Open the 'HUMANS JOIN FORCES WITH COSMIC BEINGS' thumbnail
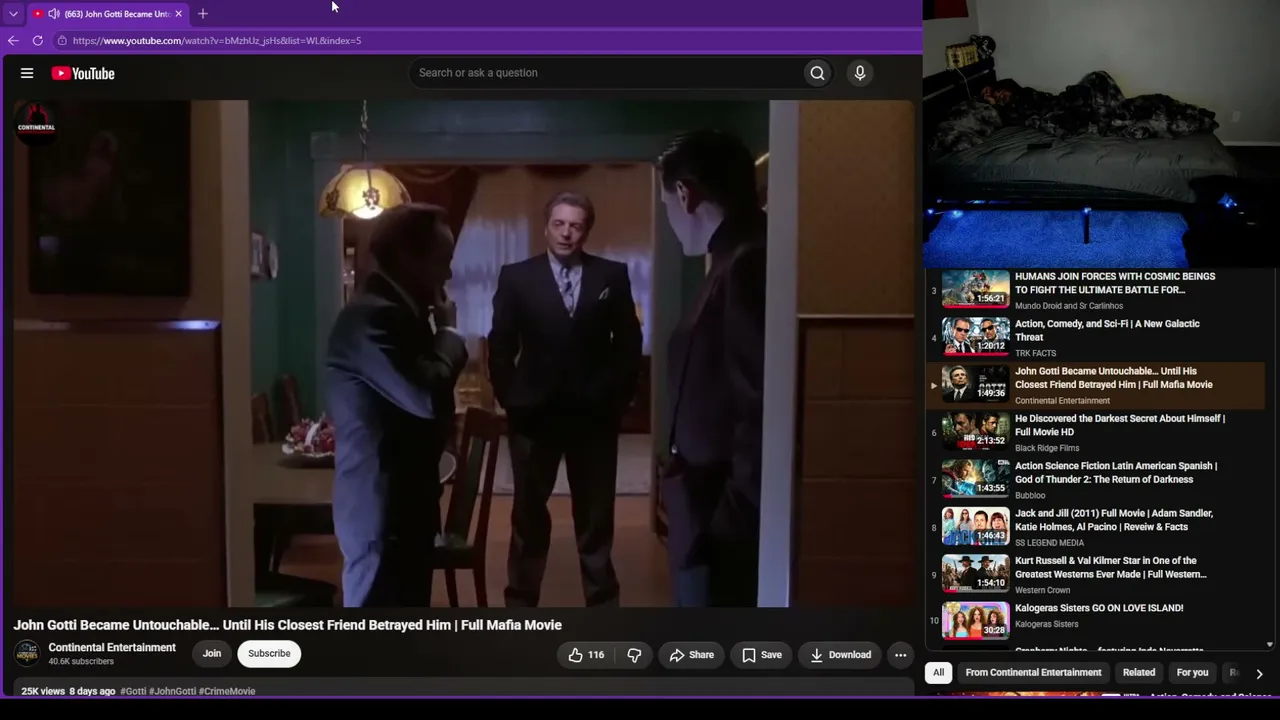1280x720 pixels. (976, 289)
